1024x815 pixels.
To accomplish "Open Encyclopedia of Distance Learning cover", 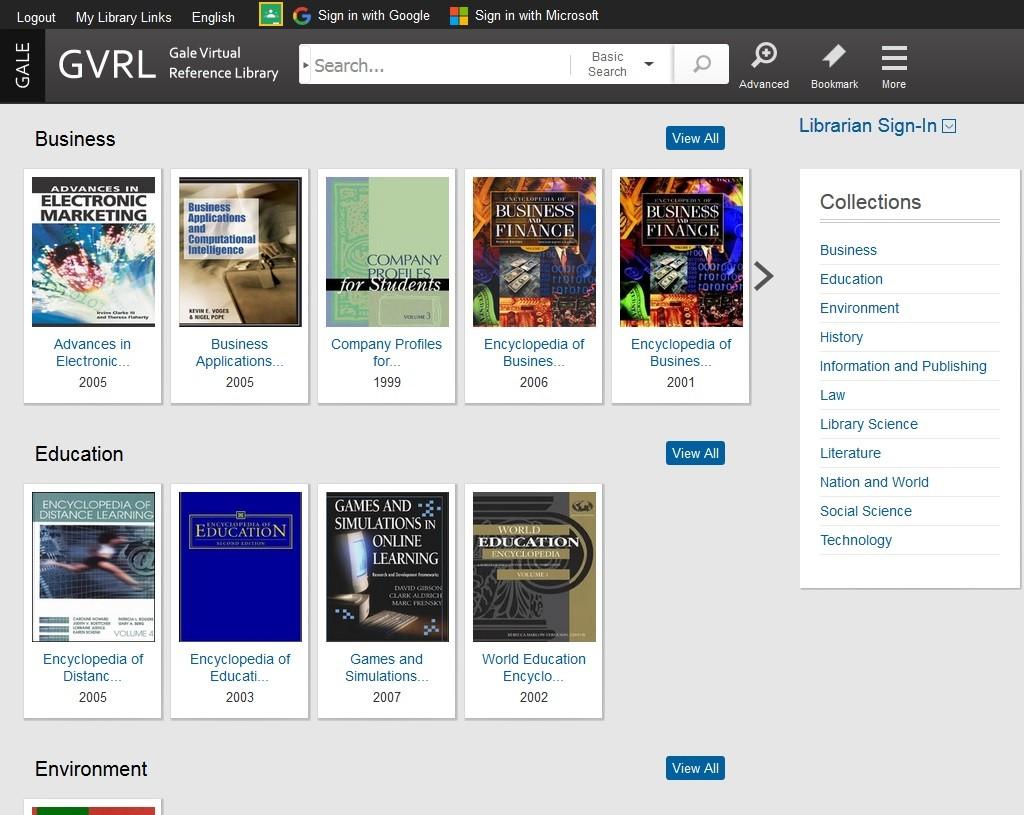I will (93, 567).
